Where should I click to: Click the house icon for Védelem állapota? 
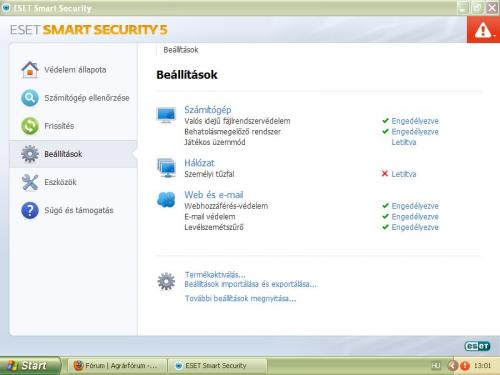[x=30, y=70]
